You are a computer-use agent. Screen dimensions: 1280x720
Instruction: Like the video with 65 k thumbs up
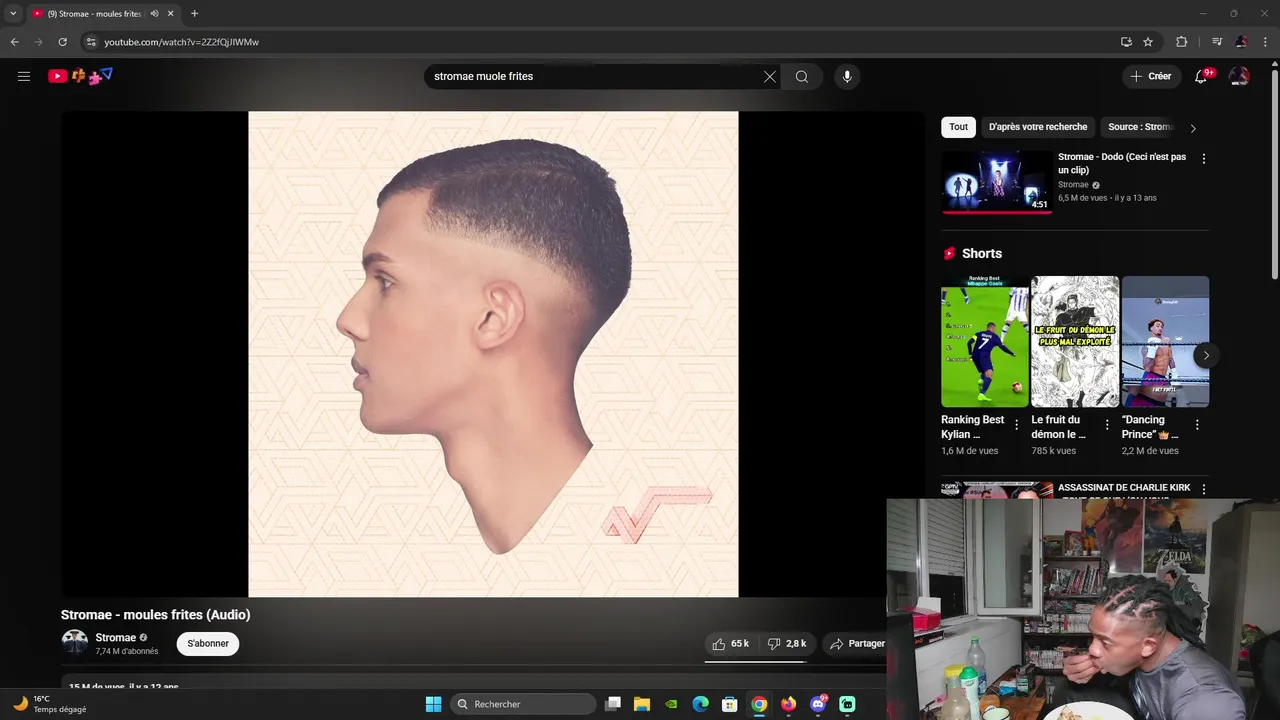point(730,644)
